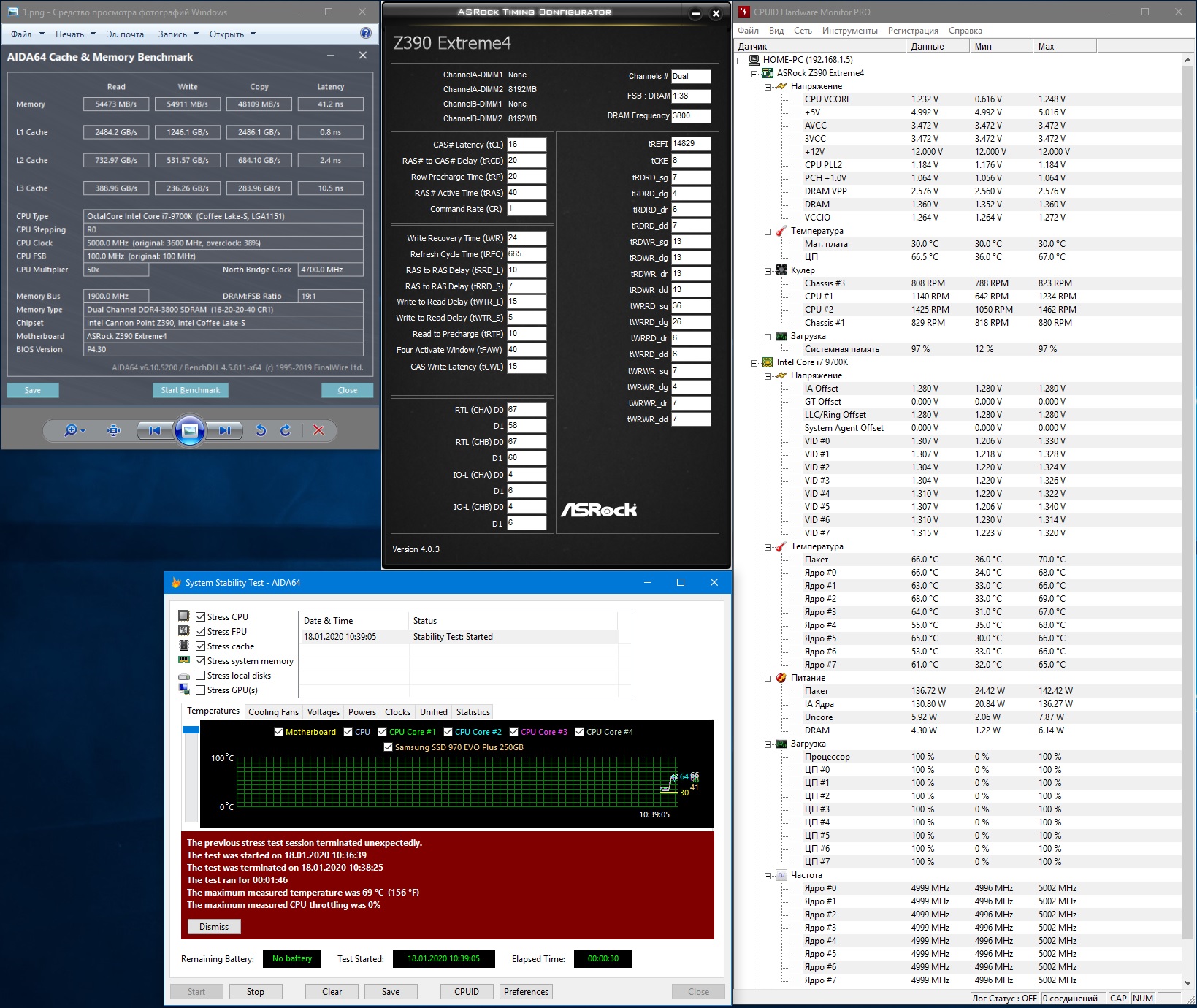Uncheck the Stress CPU option
This screenshot has width=1197, height=1008.
pos(200,616)
